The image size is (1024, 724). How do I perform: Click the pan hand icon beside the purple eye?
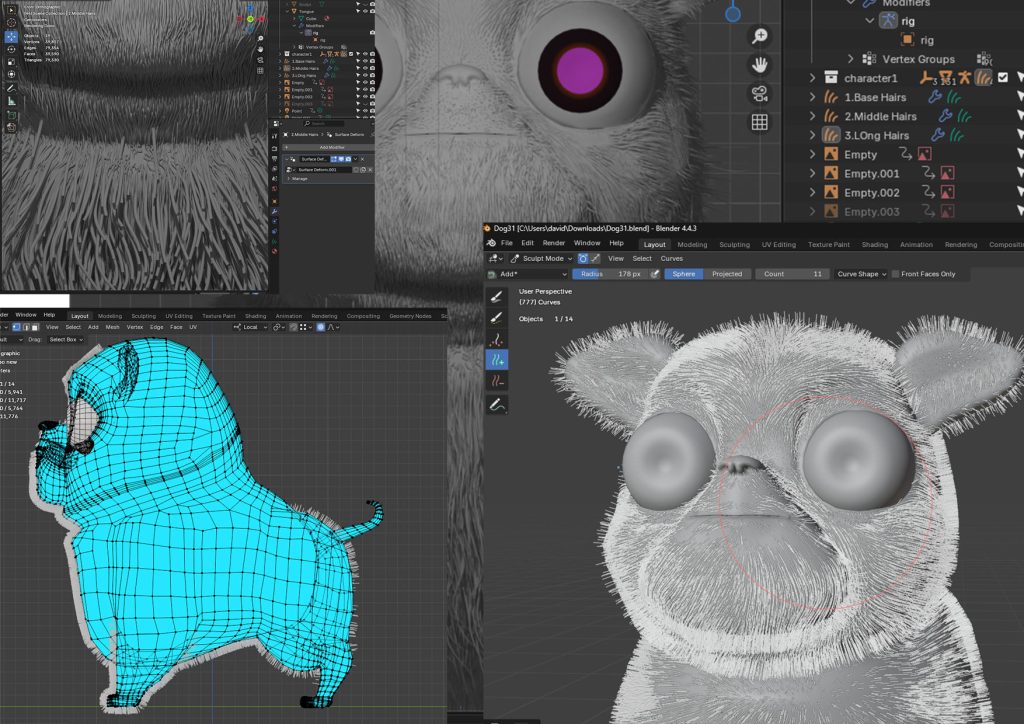point(759,65)
